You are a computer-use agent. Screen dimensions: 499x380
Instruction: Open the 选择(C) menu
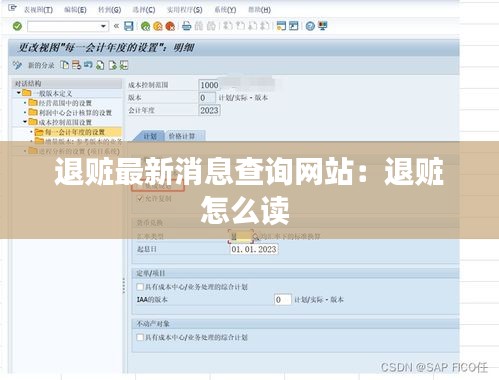pyautogui.click(x=144, y=9)
